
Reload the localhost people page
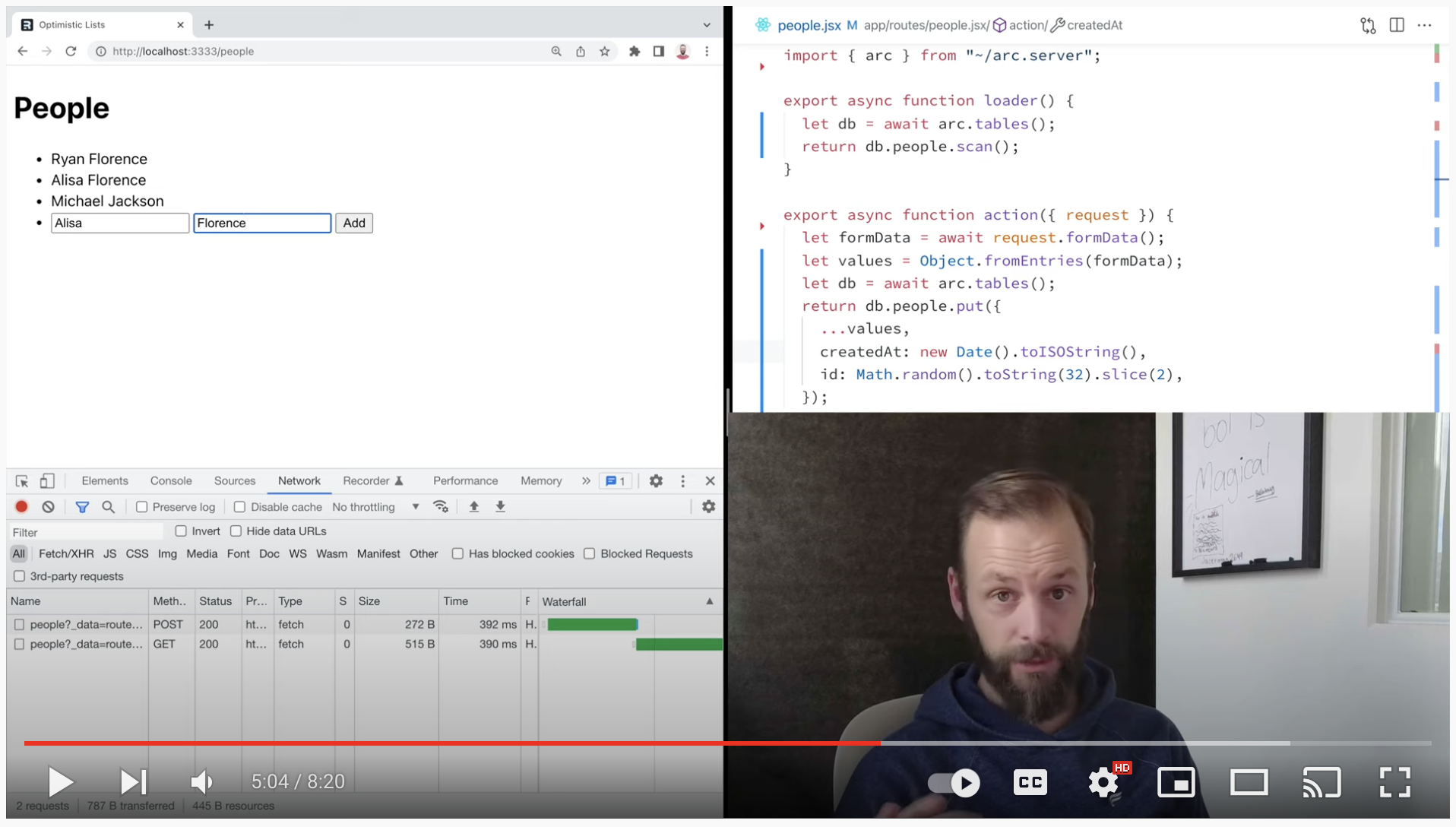[71, 51]
